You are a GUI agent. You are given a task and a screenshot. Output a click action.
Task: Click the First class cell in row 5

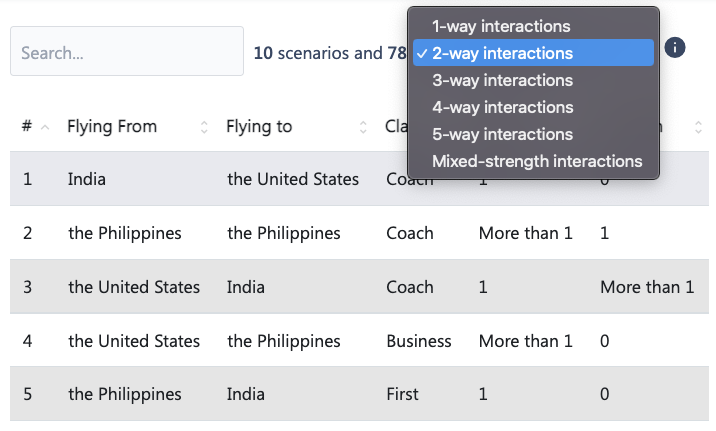coord(402,394)
